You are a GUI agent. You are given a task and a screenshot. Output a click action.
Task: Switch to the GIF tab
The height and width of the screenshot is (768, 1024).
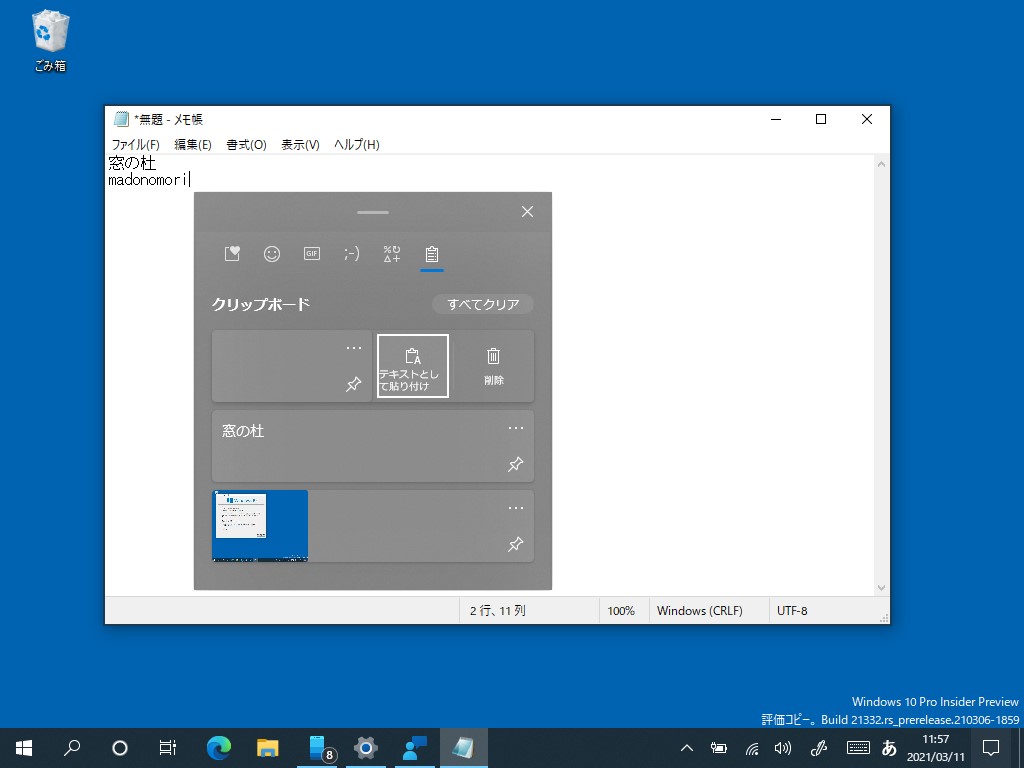coord(311,253)
